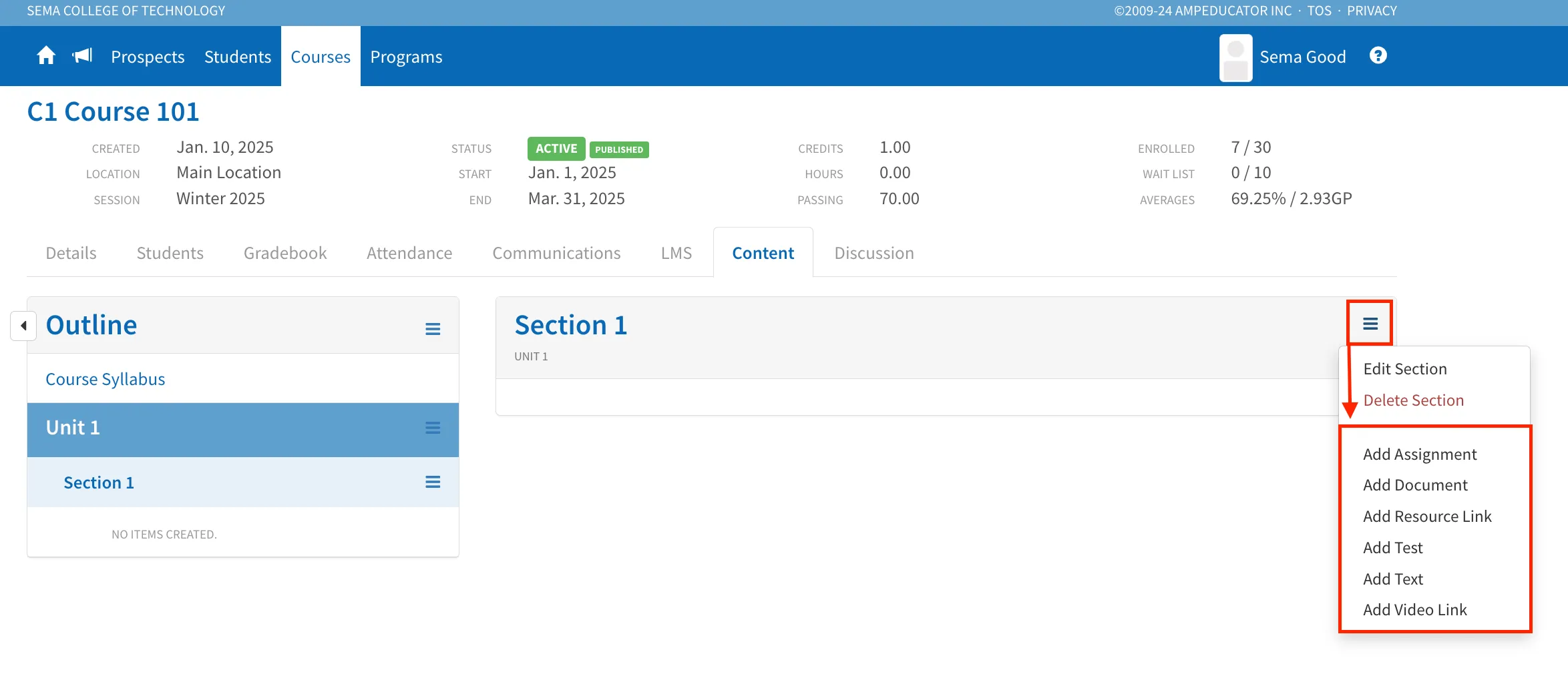Select Add Video Link in the dropdown
The image size is (1568, 674).
click(1415, 610)
